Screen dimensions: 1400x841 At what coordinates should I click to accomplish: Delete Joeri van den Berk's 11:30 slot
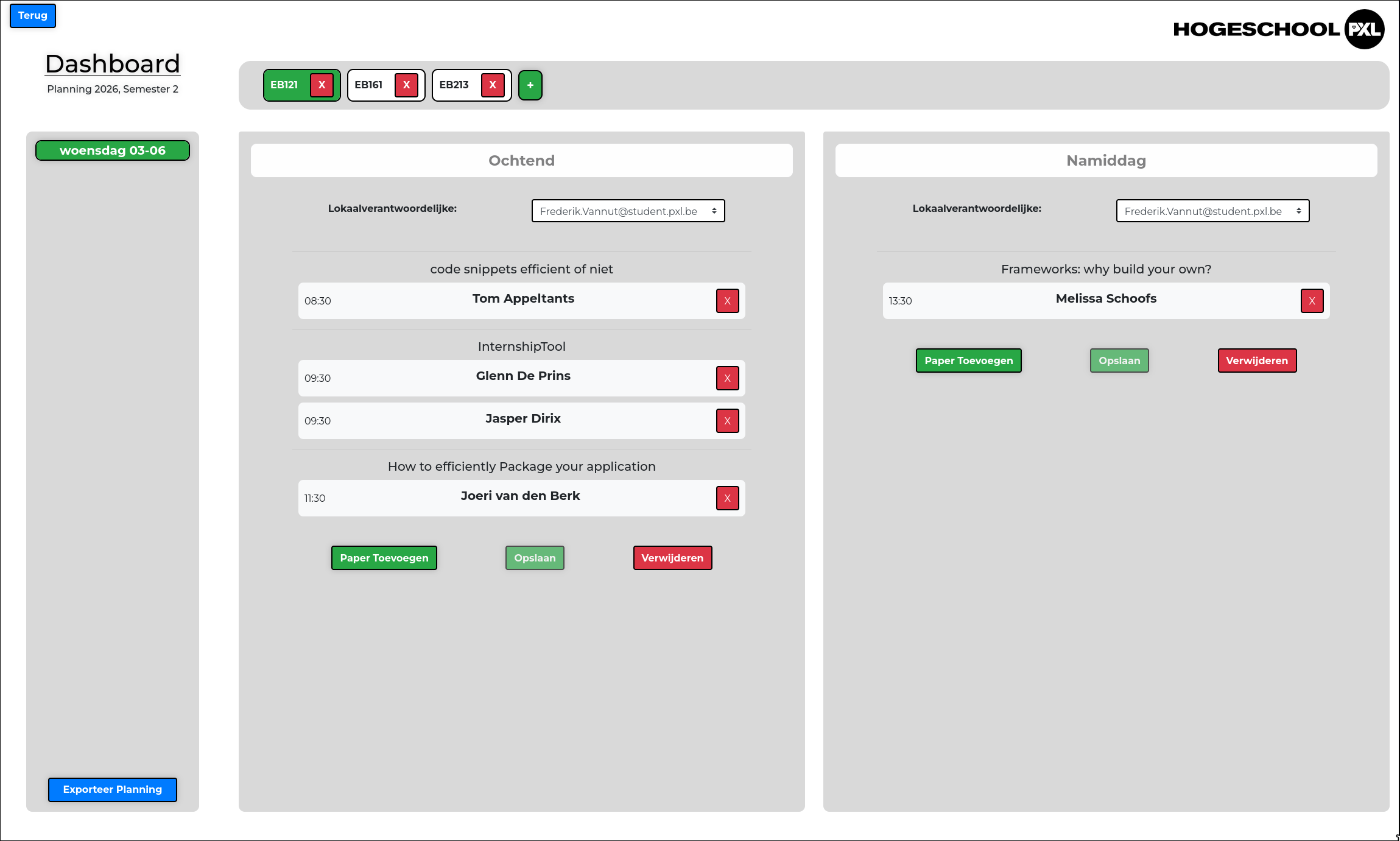pos(727,498)
